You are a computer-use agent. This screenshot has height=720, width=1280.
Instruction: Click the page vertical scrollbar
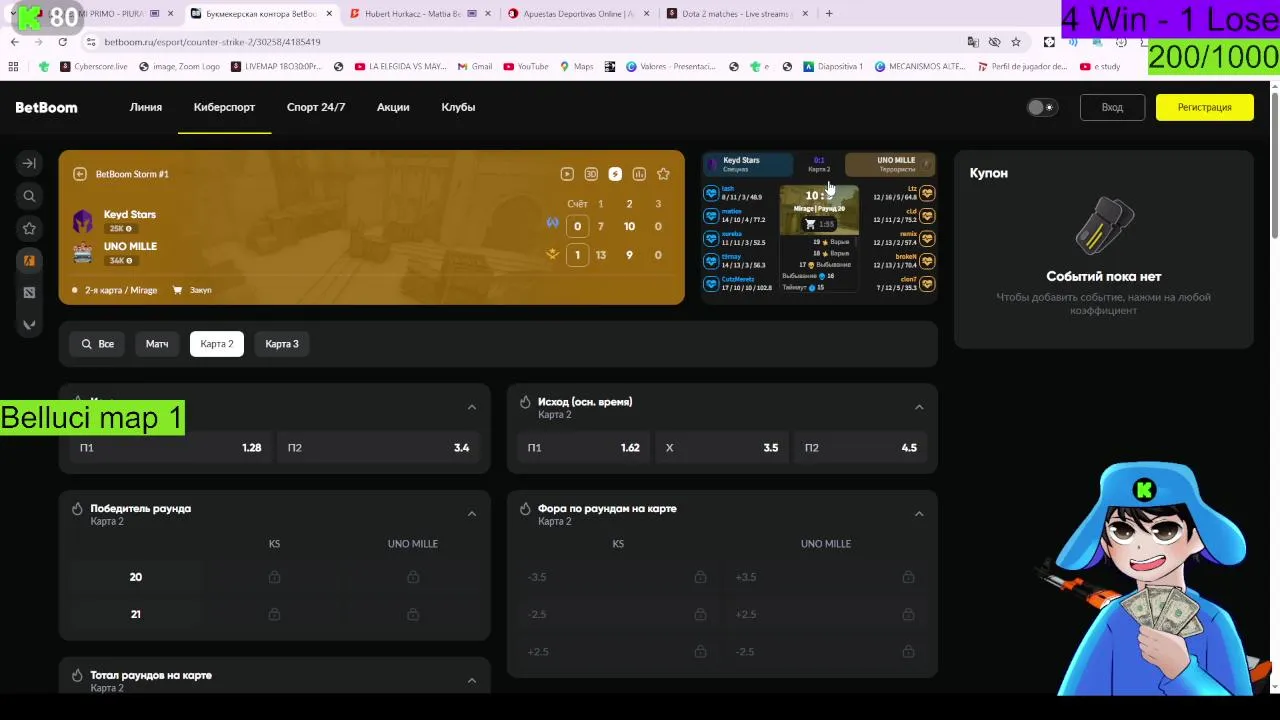(1274, 165)
